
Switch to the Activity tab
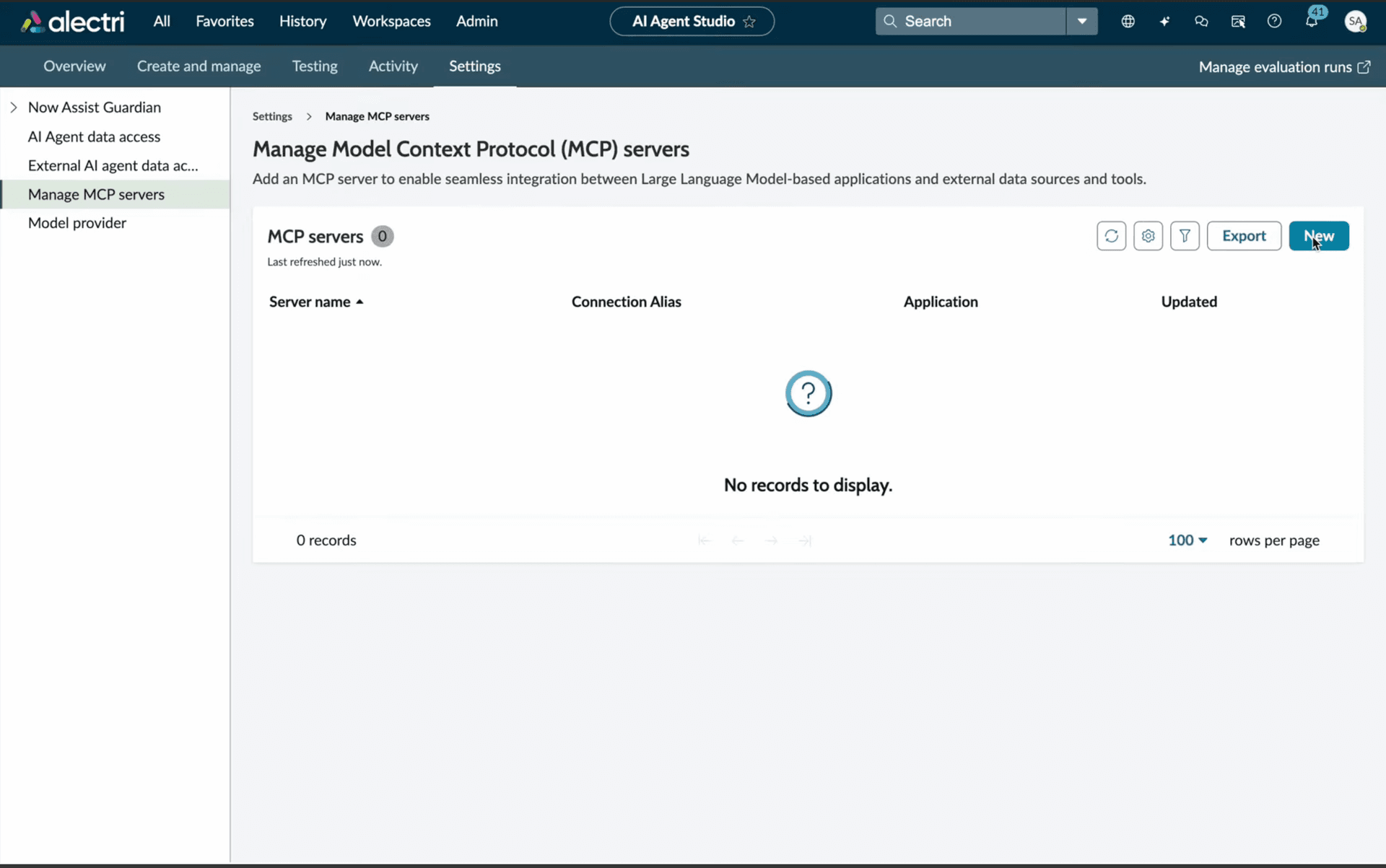pos(393,66)
